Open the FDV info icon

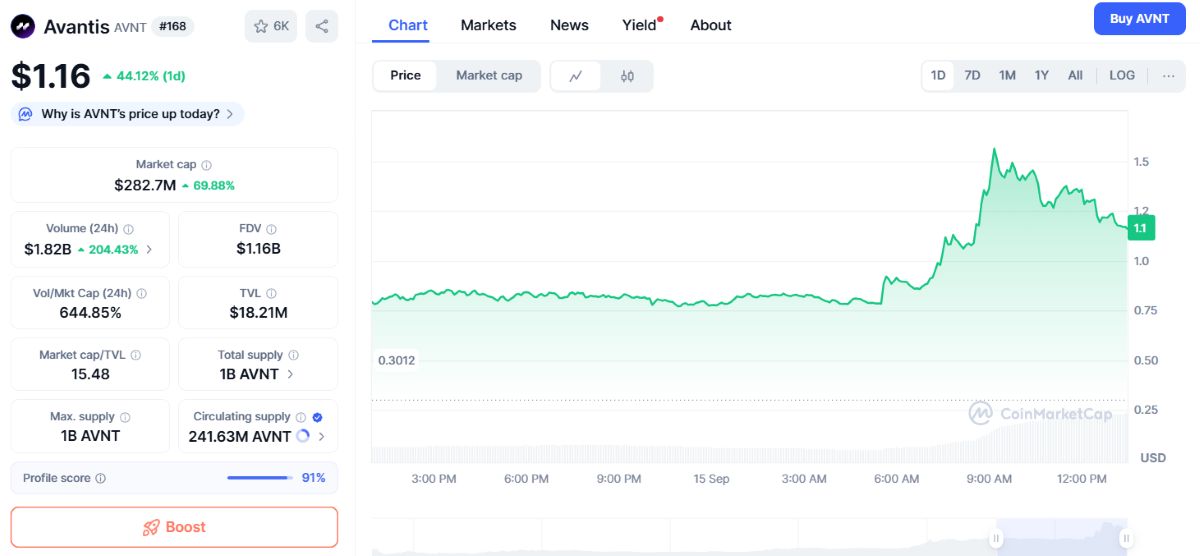click(x=271, y=229)
